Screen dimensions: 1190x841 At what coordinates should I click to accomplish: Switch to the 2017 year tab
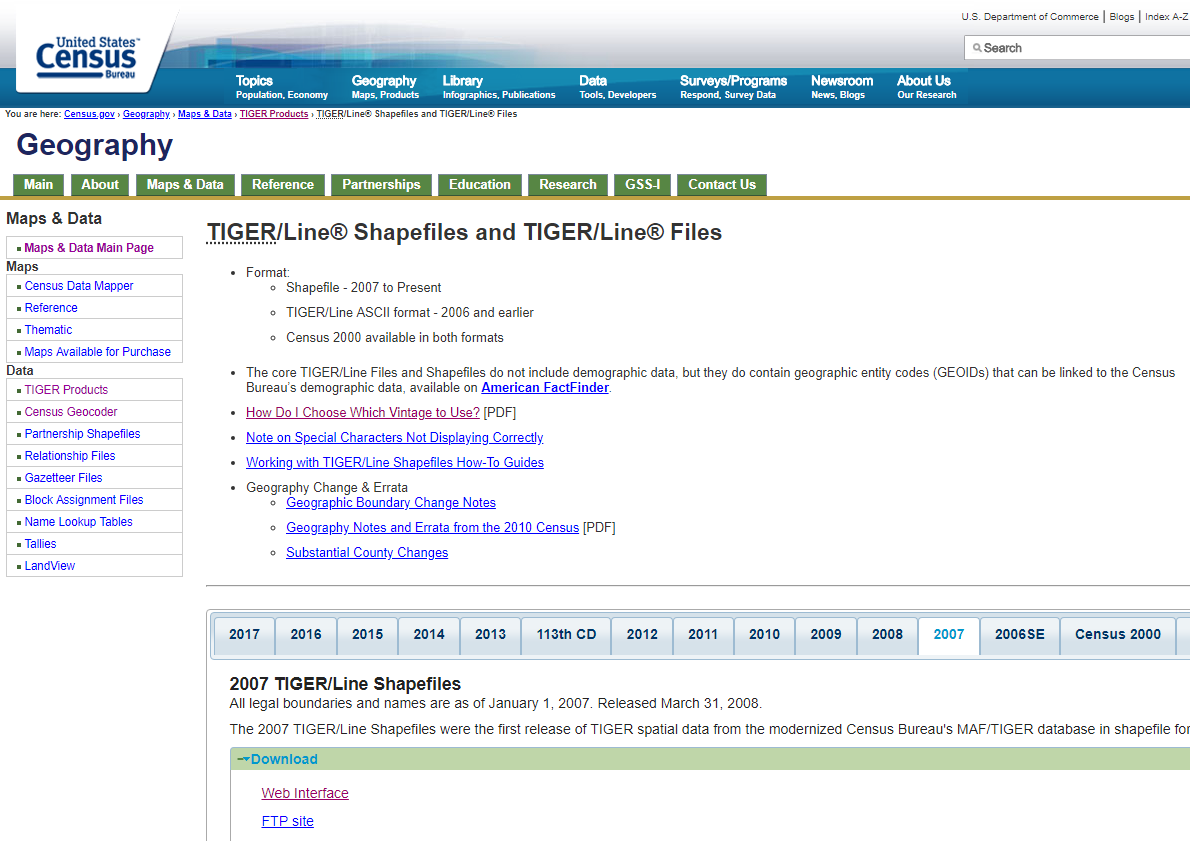pyautogui.click(x=244, y=635)
